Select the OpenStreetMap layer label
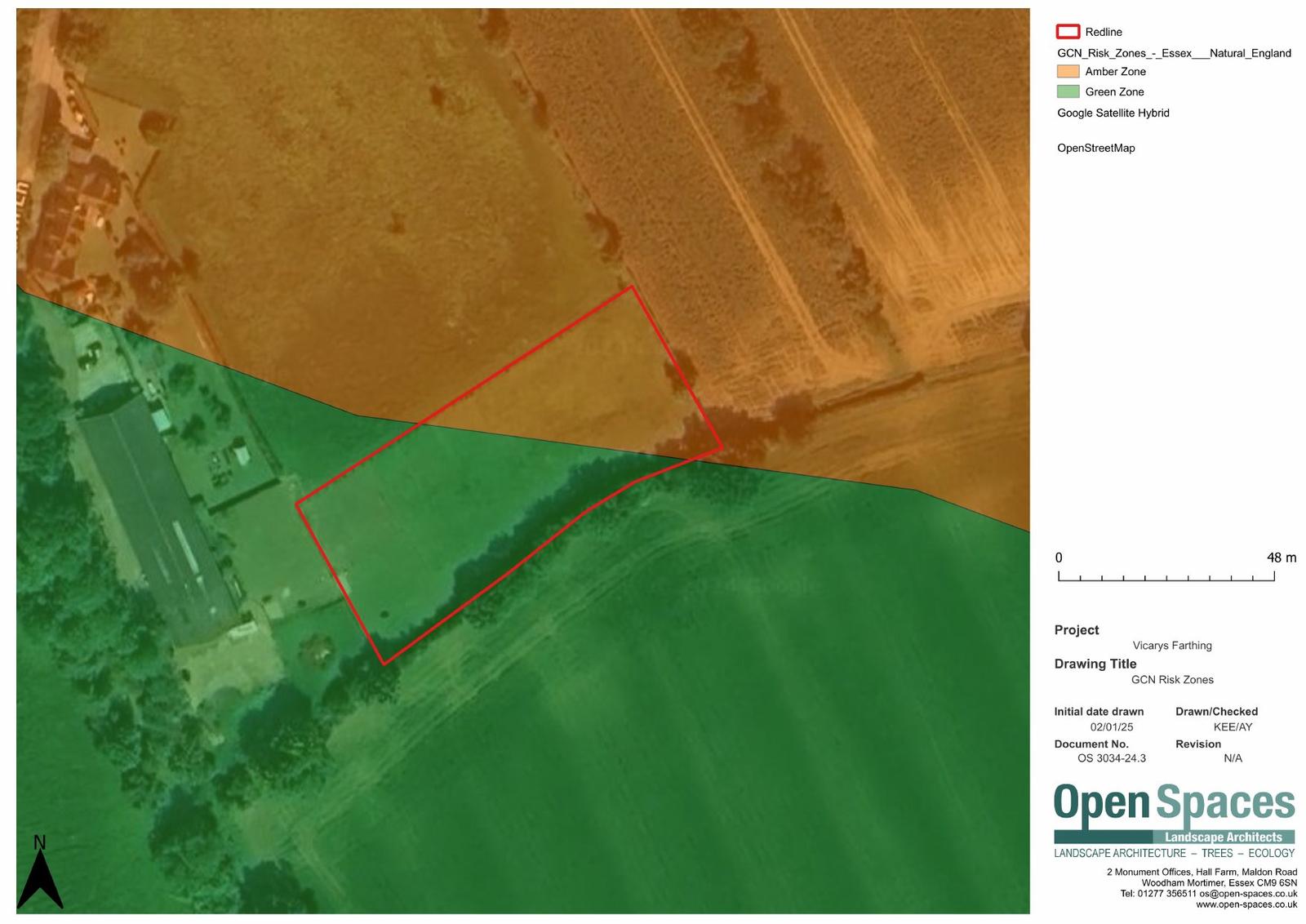 coord(1095,148)
